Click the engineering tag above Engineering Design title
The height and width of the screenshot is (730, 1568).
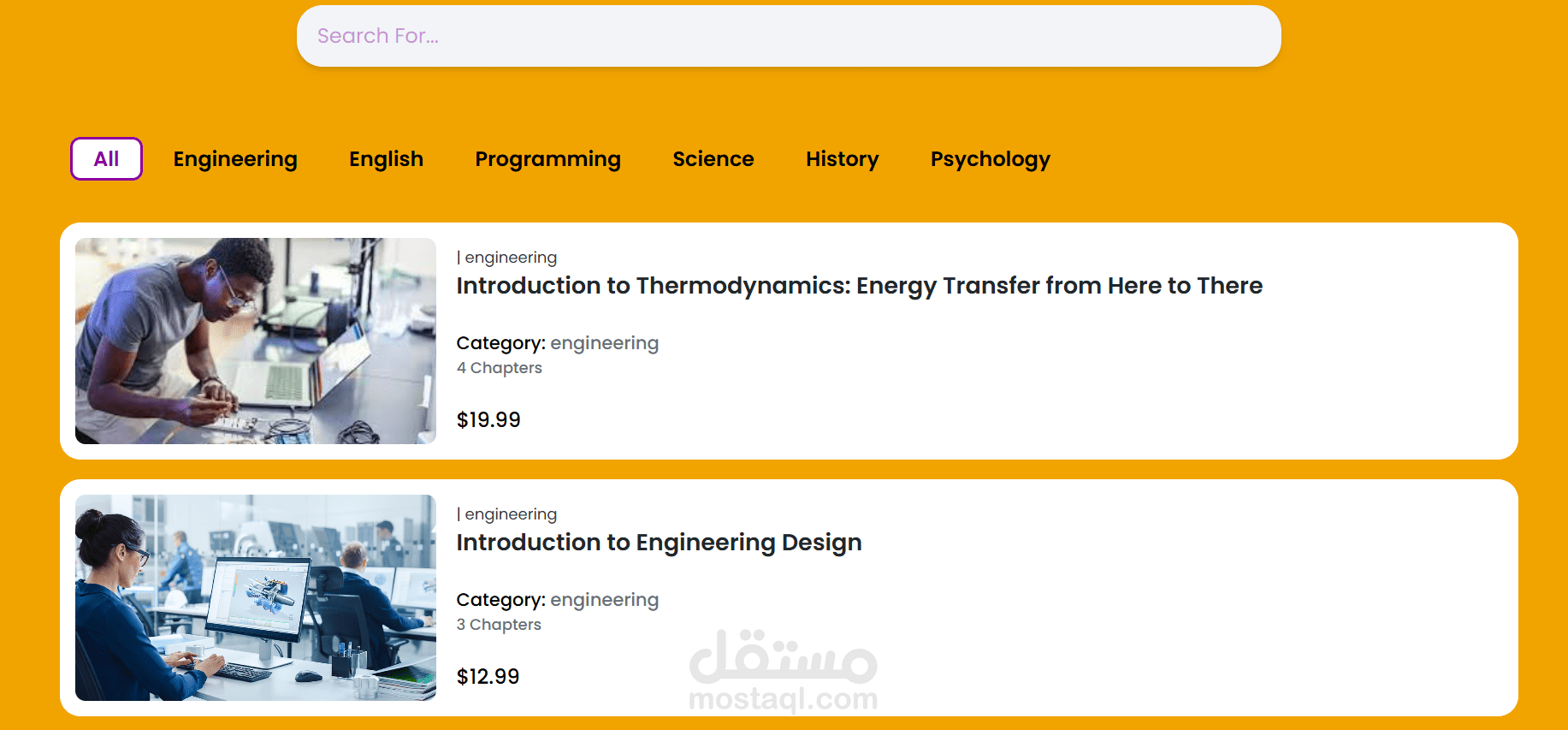coord(510,514)
